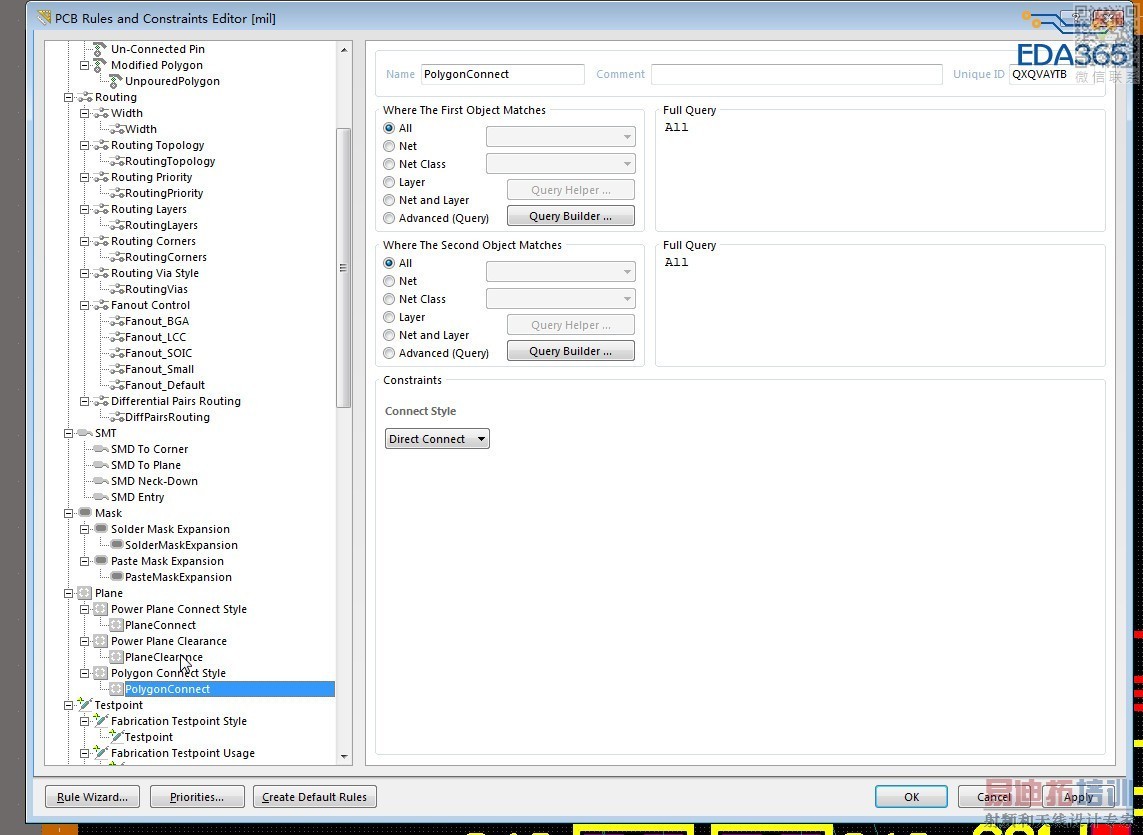Screen dimensions: 1143x835
Task: Choose Net Class for first object
Action: [389, 164]
